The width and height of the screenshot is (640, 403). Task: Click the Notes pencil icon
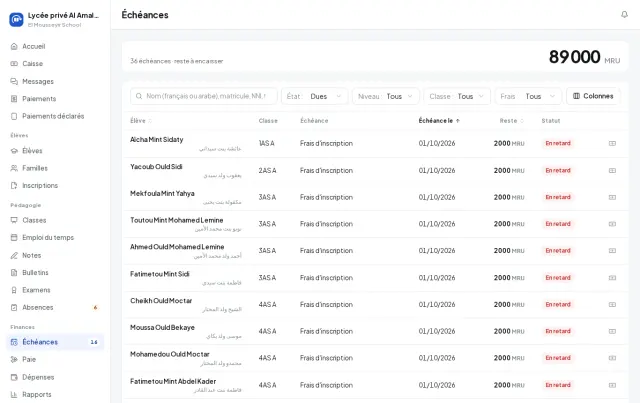tap(14, 255)
